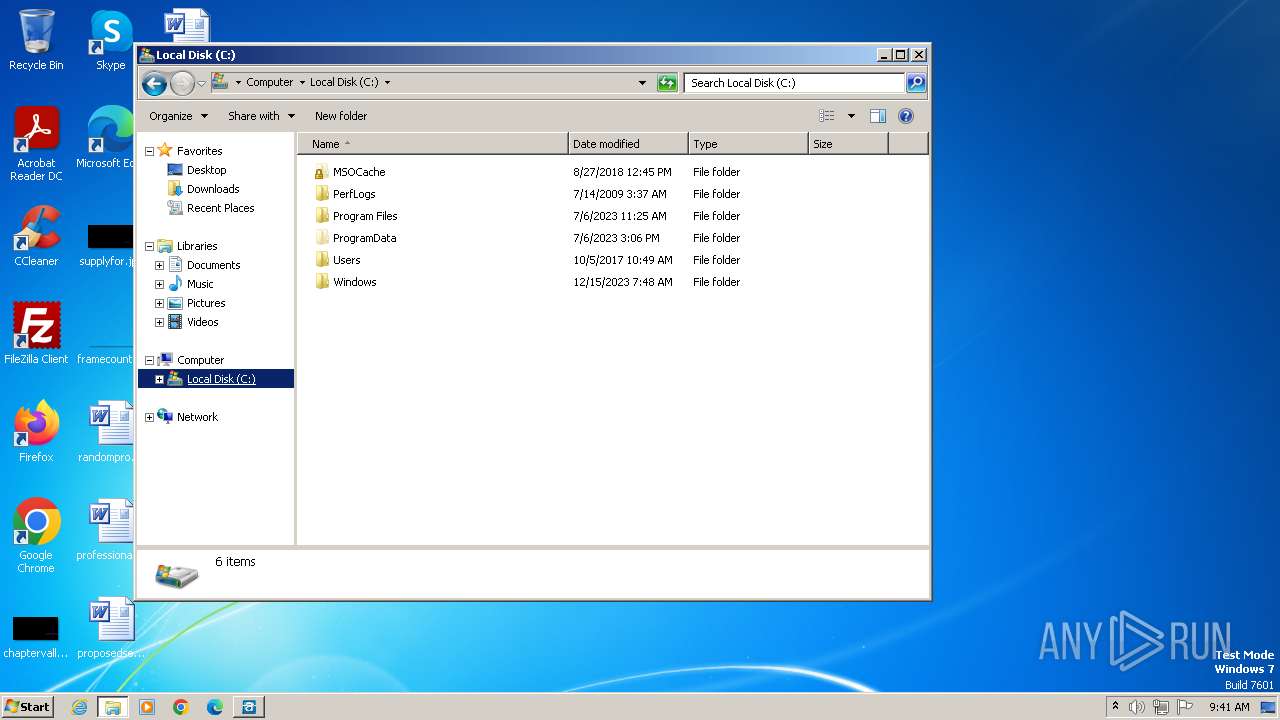
Task: Click Computer in address breadcrumb
Action: [x=270, y=83]
